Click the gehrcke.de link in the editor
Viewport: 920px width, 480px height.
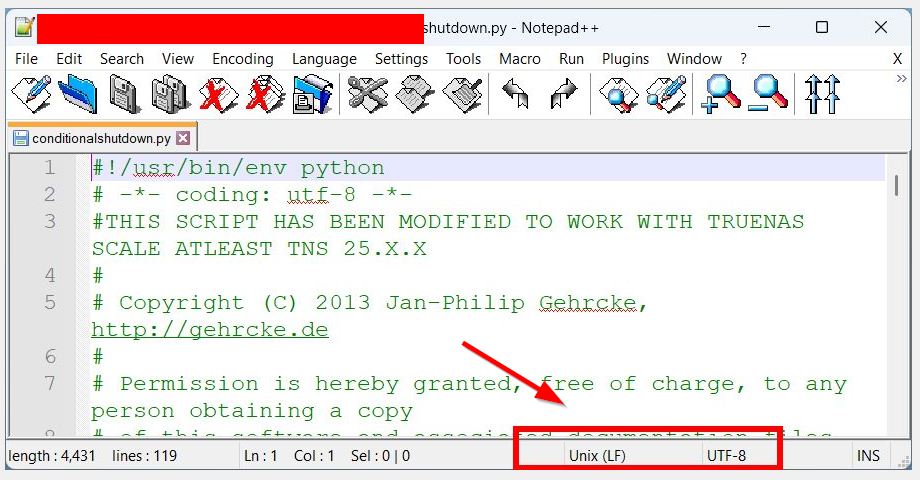click(209, 329)
